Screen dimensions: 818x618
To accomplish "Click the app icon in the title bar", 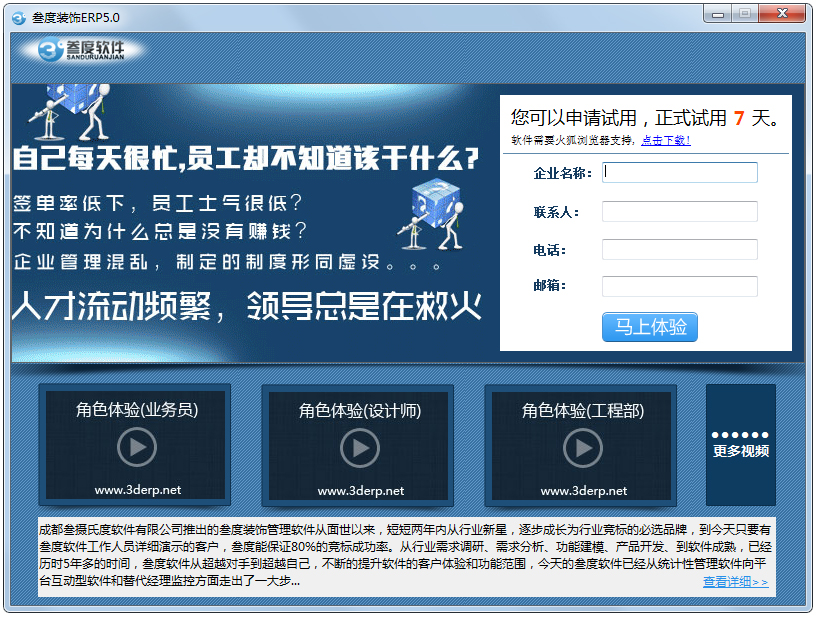I will [17, 17].
